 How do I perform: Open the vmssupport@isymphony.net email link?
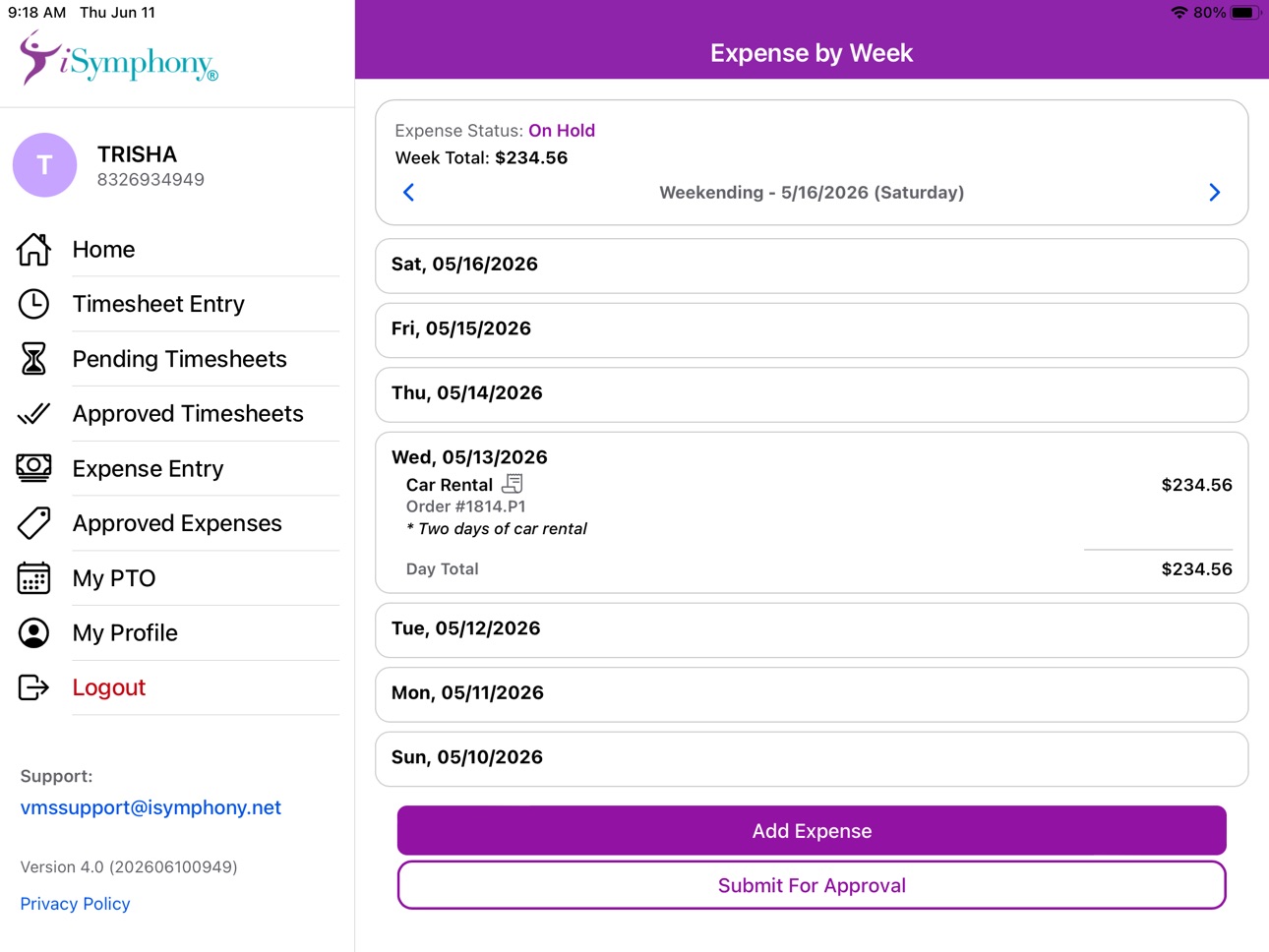click(x=151, y=807)
